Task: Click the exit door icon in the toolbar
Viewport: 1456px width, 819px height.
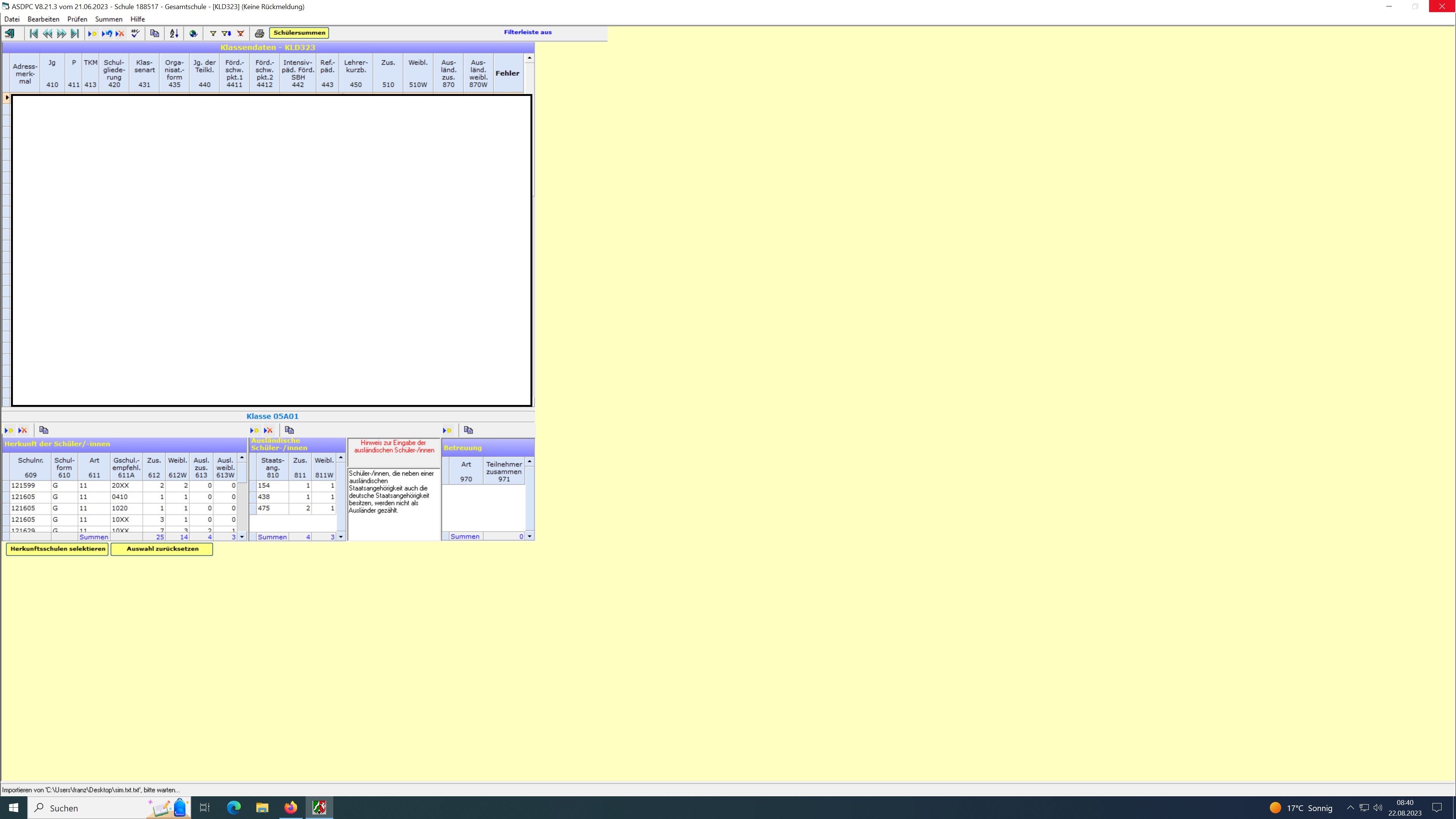Action: (9, 33)
